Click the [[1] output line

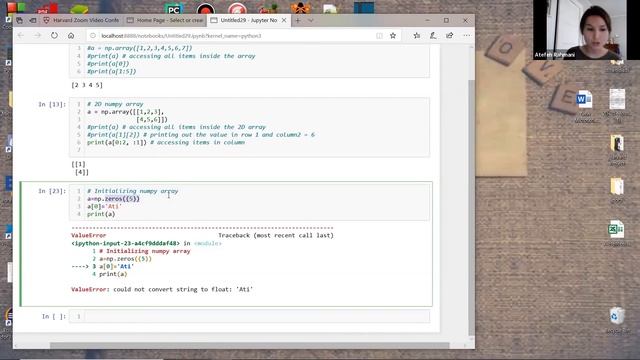78,164
